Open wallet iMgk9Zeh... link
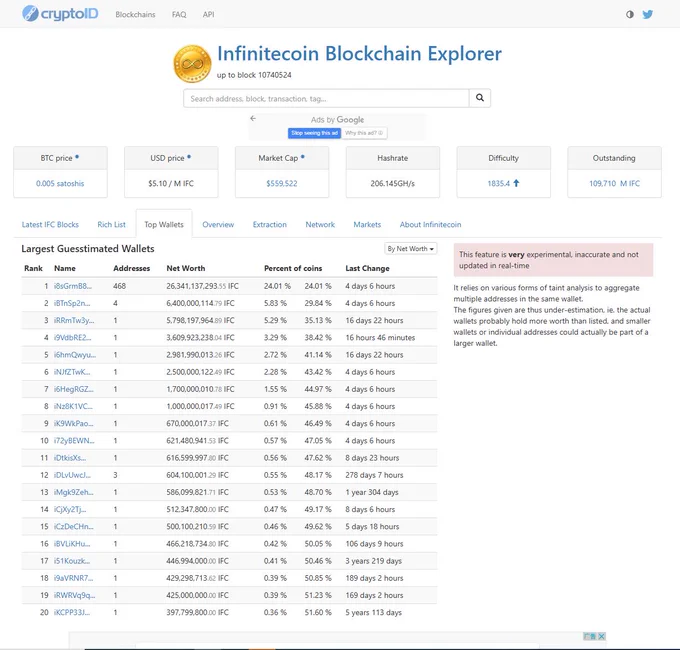680x650 pixels. tap(74, 492)
